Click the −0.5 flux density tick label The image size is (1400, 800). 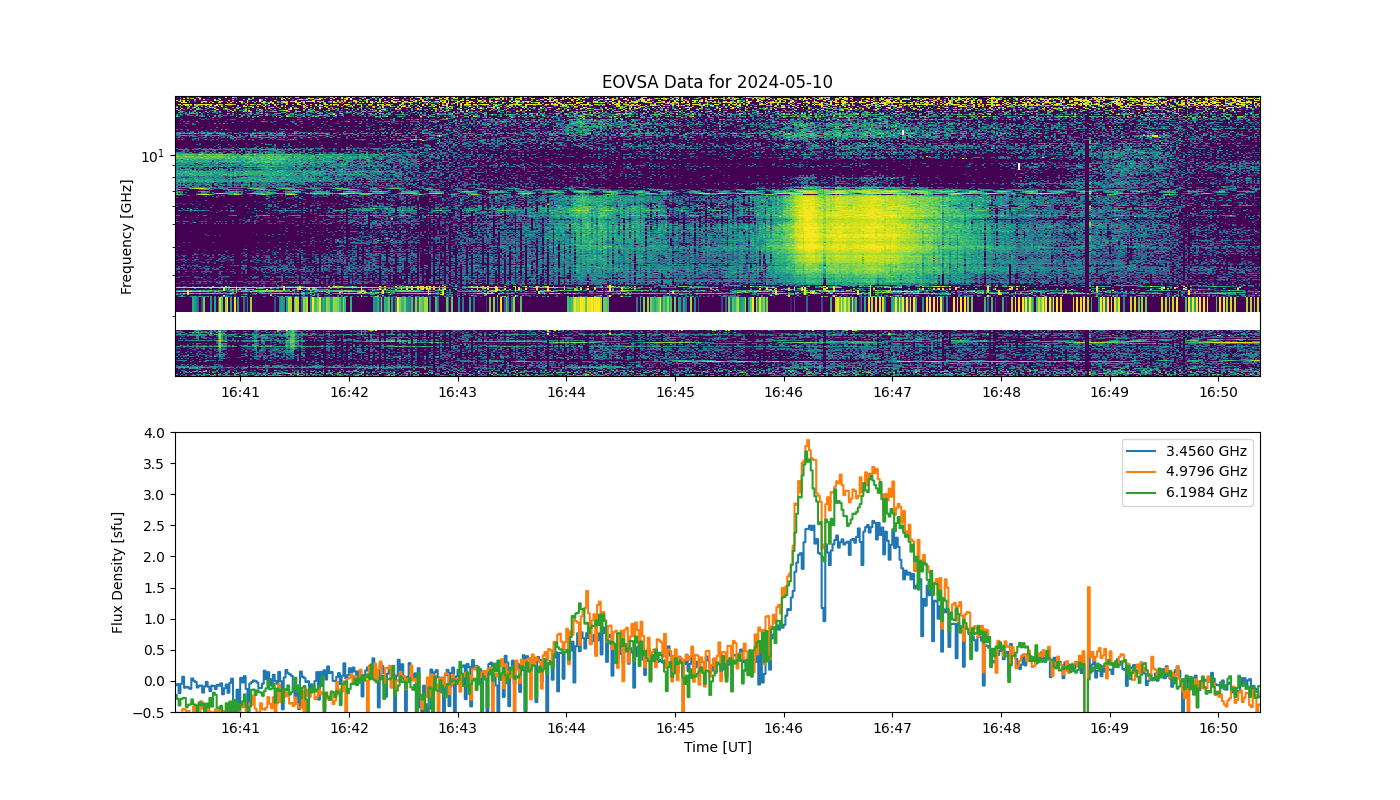[x=152, y=713]
